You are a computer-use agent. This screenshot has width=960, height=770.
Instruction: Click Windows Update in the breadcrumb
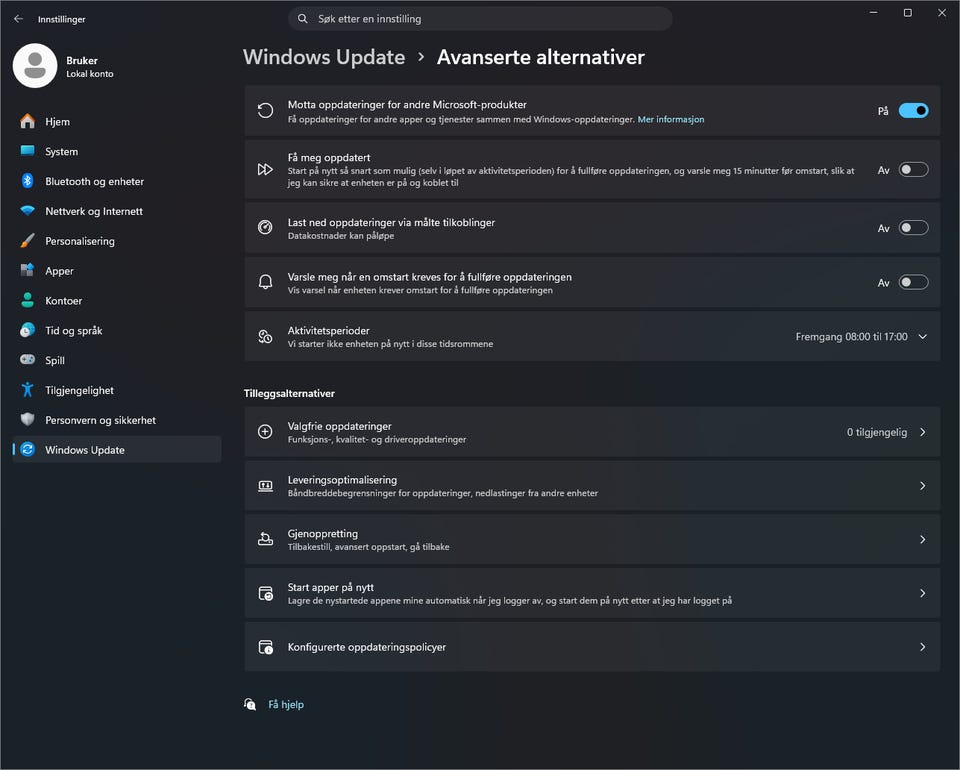[324, 57]
